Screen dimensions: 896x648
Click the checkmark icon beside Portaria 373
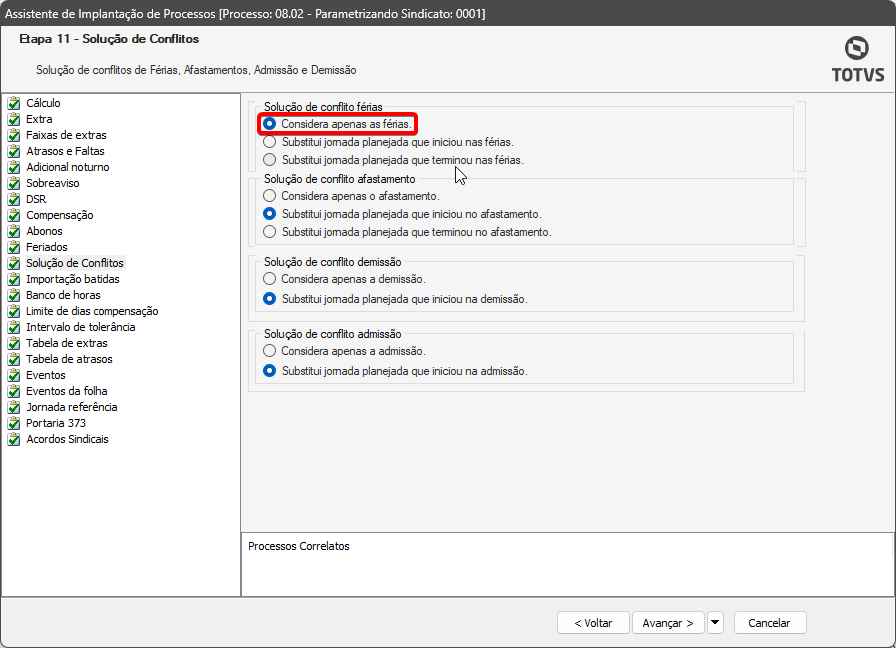[x=14, y=423]
